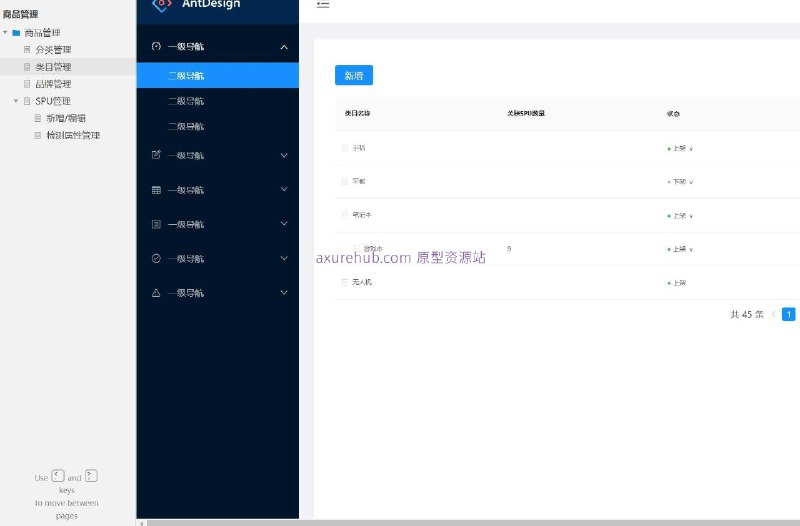Viewport: 800px width, 526px height.
Task: Open the 检测属性管理 page in tree
Action: coord(73,135)
